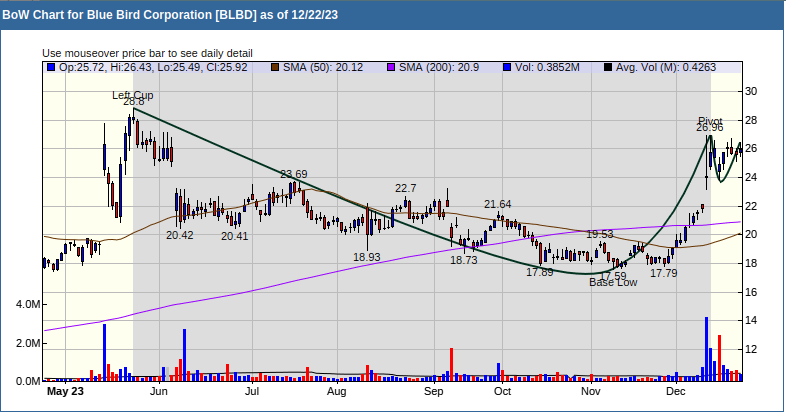786x414 pixels.
Task: Click the Dec axis label
Action: pos(675,391)
